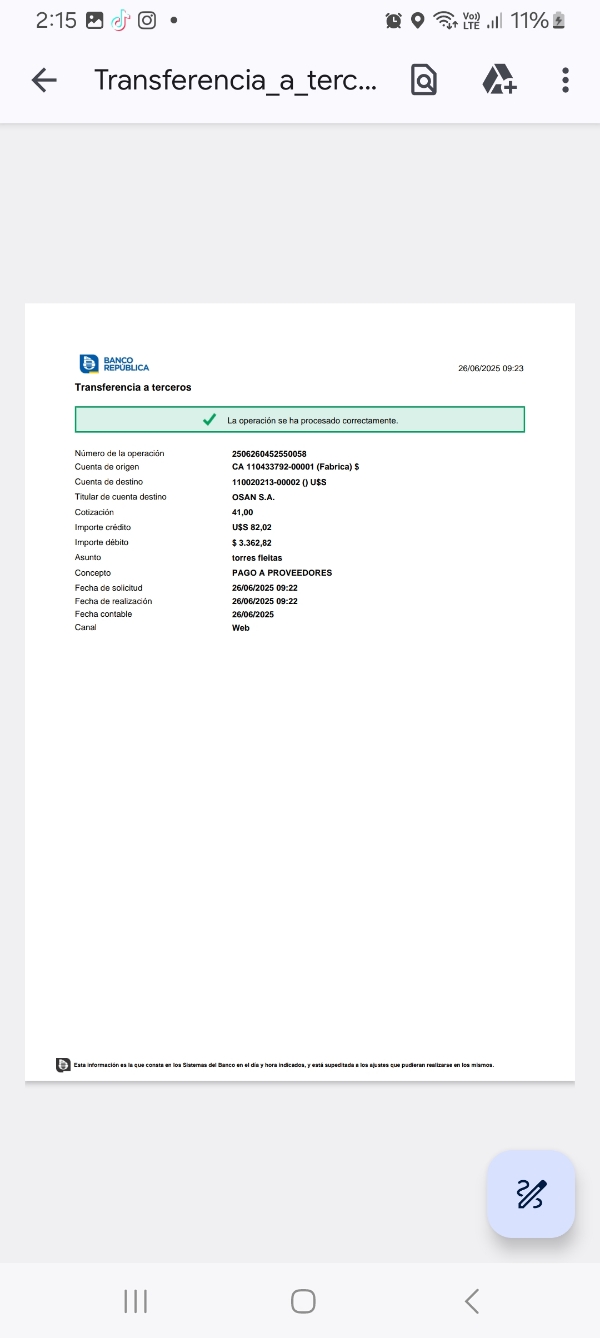This screenshot has height=1338, width=600.
Task: Tap the "Transferencia a terceros" heading
Action: click(133, 387)
